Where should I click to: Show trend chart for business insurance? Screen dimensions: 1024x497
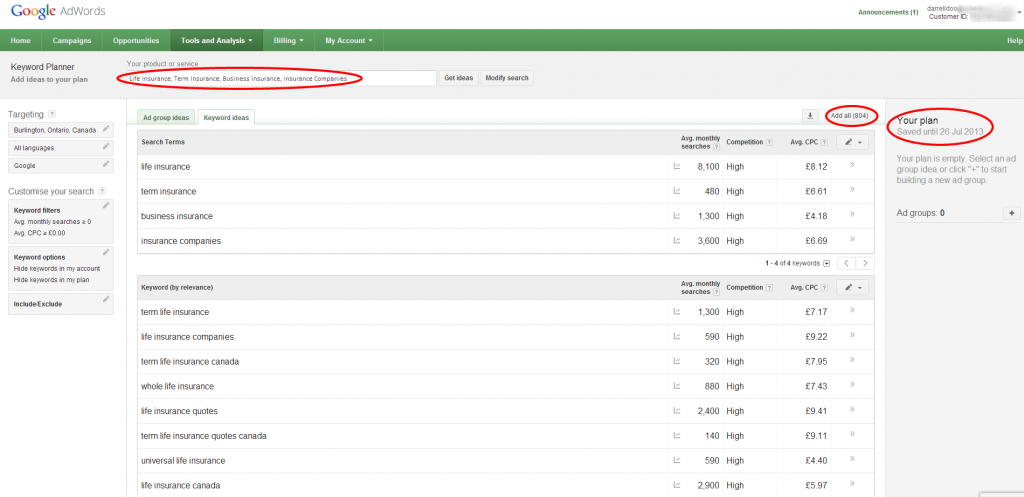click(677, 216)
